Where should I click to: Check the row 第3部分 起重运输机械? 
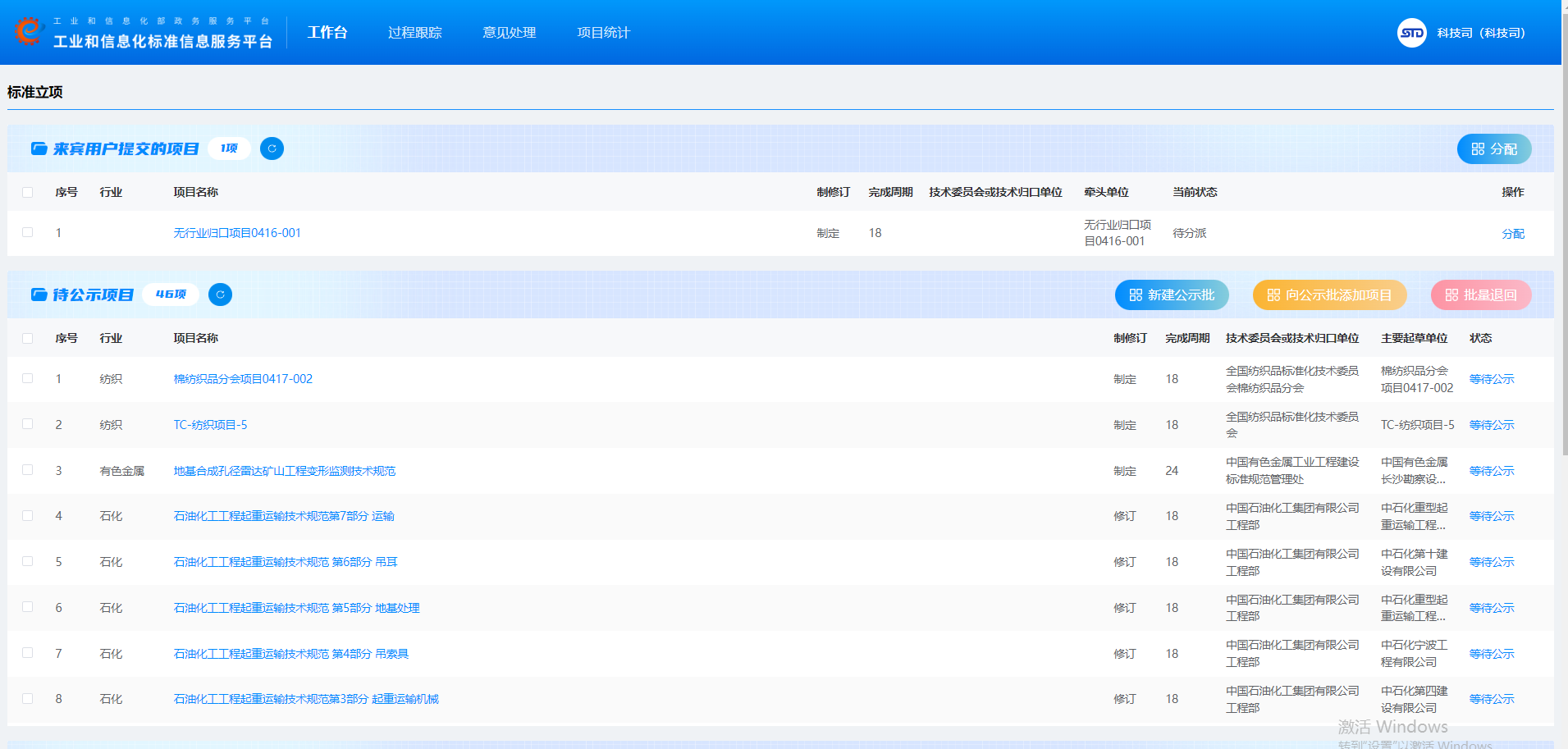pos(28,699)
